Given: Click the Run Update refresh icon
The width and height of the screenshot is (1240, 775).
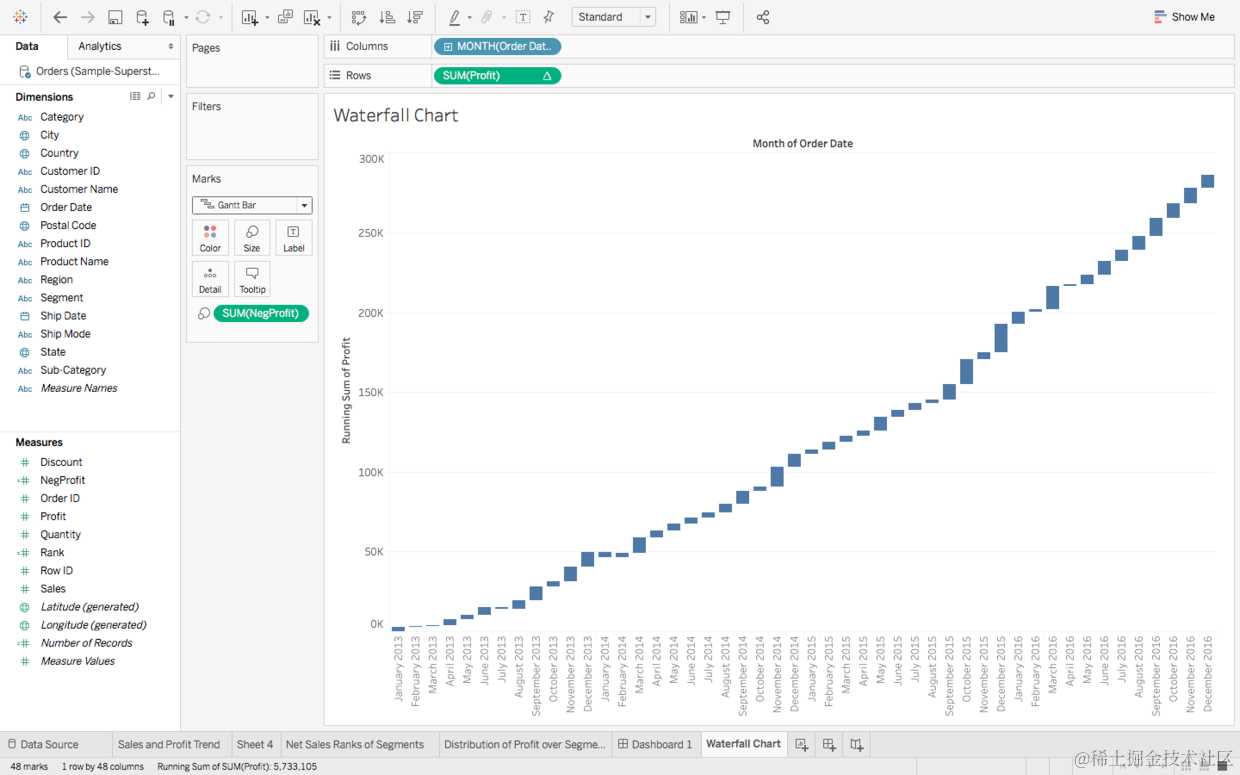Looking at the screenshot, I should pyautogui.click(x=203, y=17).
